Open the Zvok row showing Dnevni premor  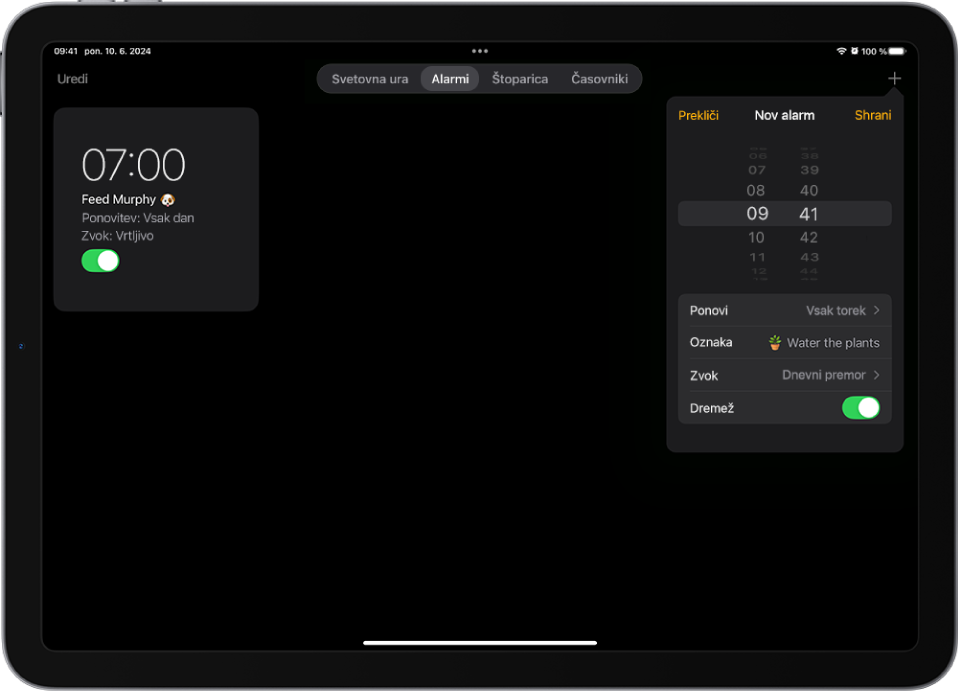point(784,375)
